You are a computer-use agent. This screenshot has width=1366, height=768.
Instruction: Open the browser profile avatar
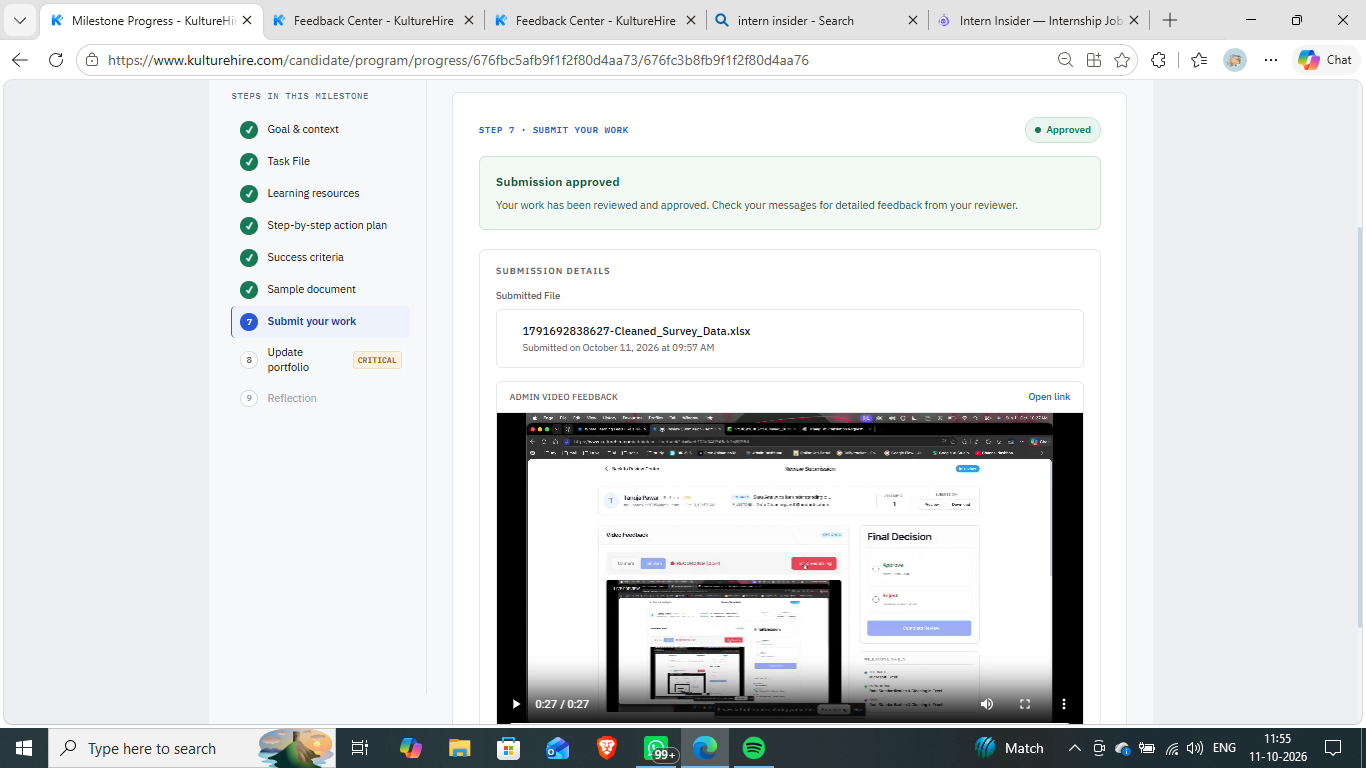[1235, 60]
